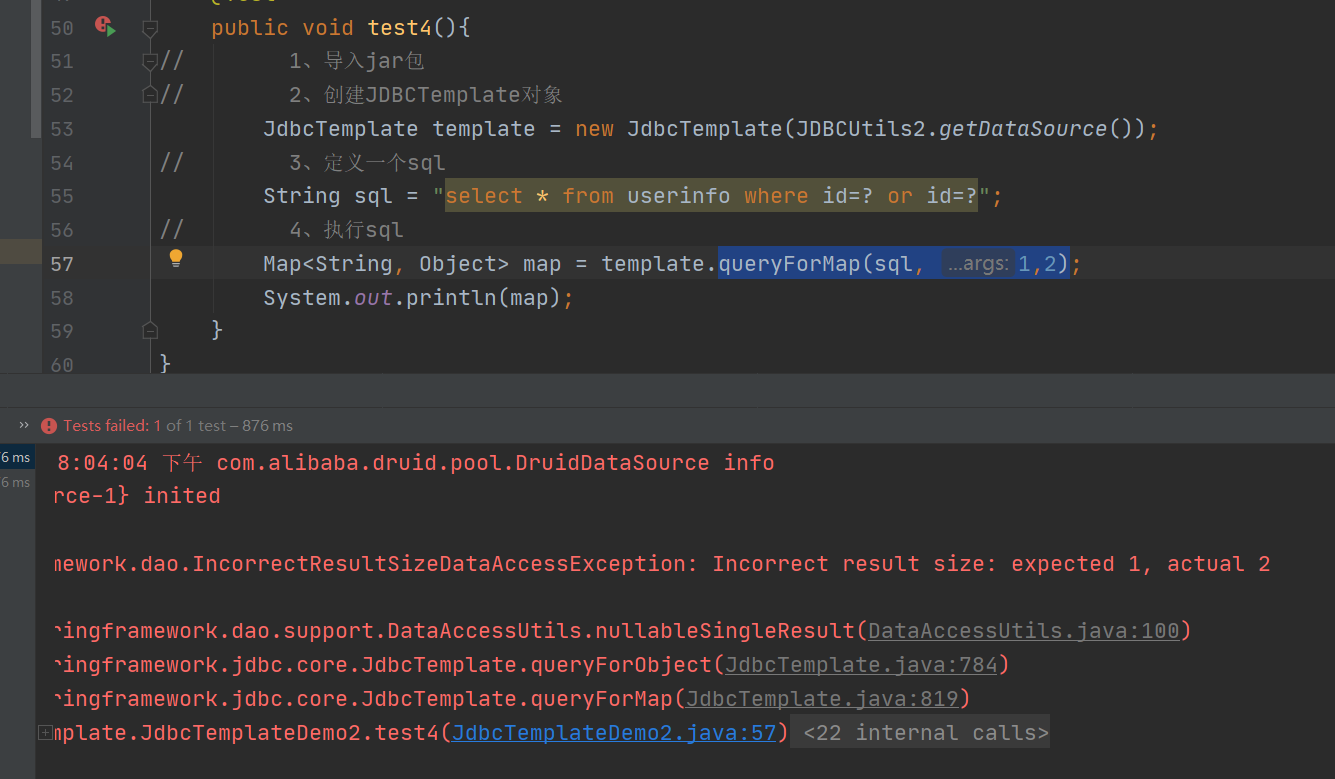Click 'expected 1, actual 2' in the console
The image size is (1335, 779).
click(x=1140, y=564)
